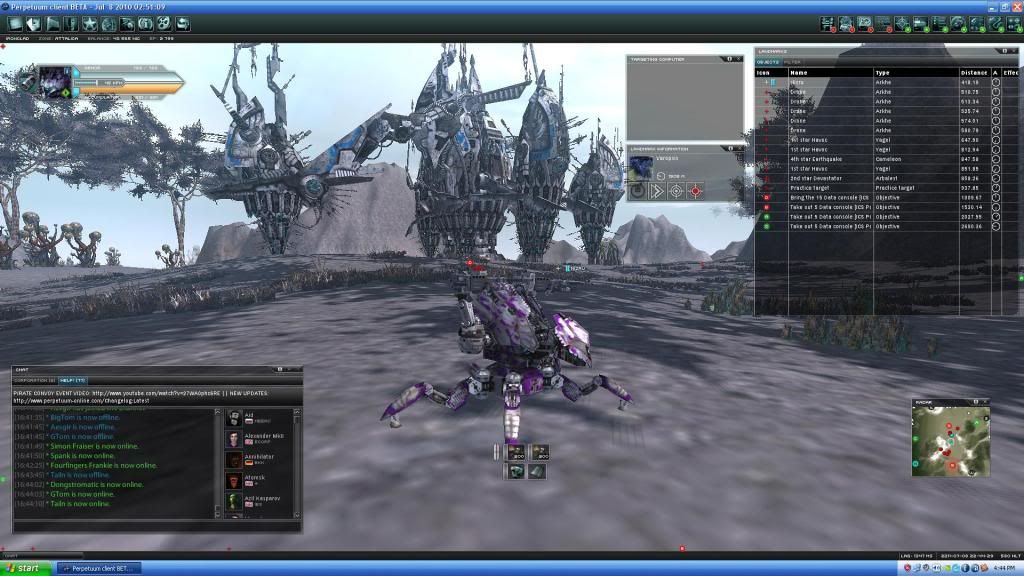This screenshot has height=576, width=1024.
Task: Click the system tray clock
Action: pyautogui.click(x=1004, y=568)
